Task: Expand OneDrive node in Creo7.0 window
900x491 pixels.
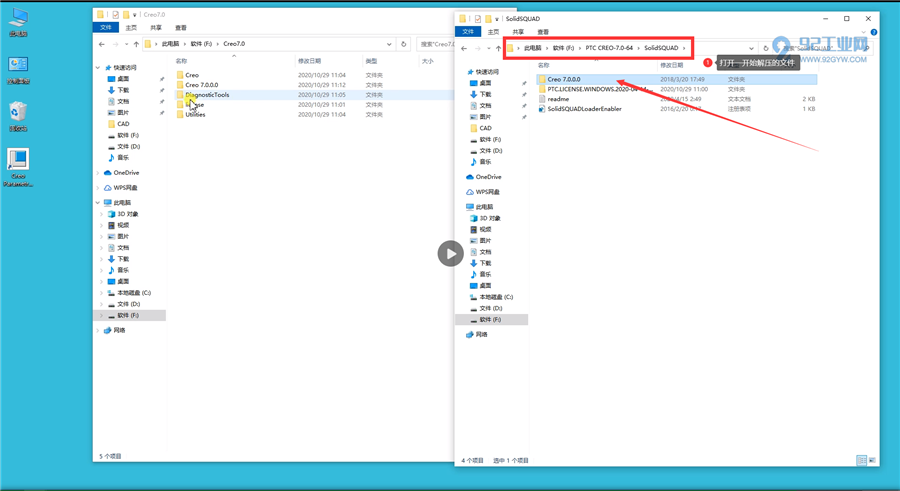Action: click(x=98, y=173)
